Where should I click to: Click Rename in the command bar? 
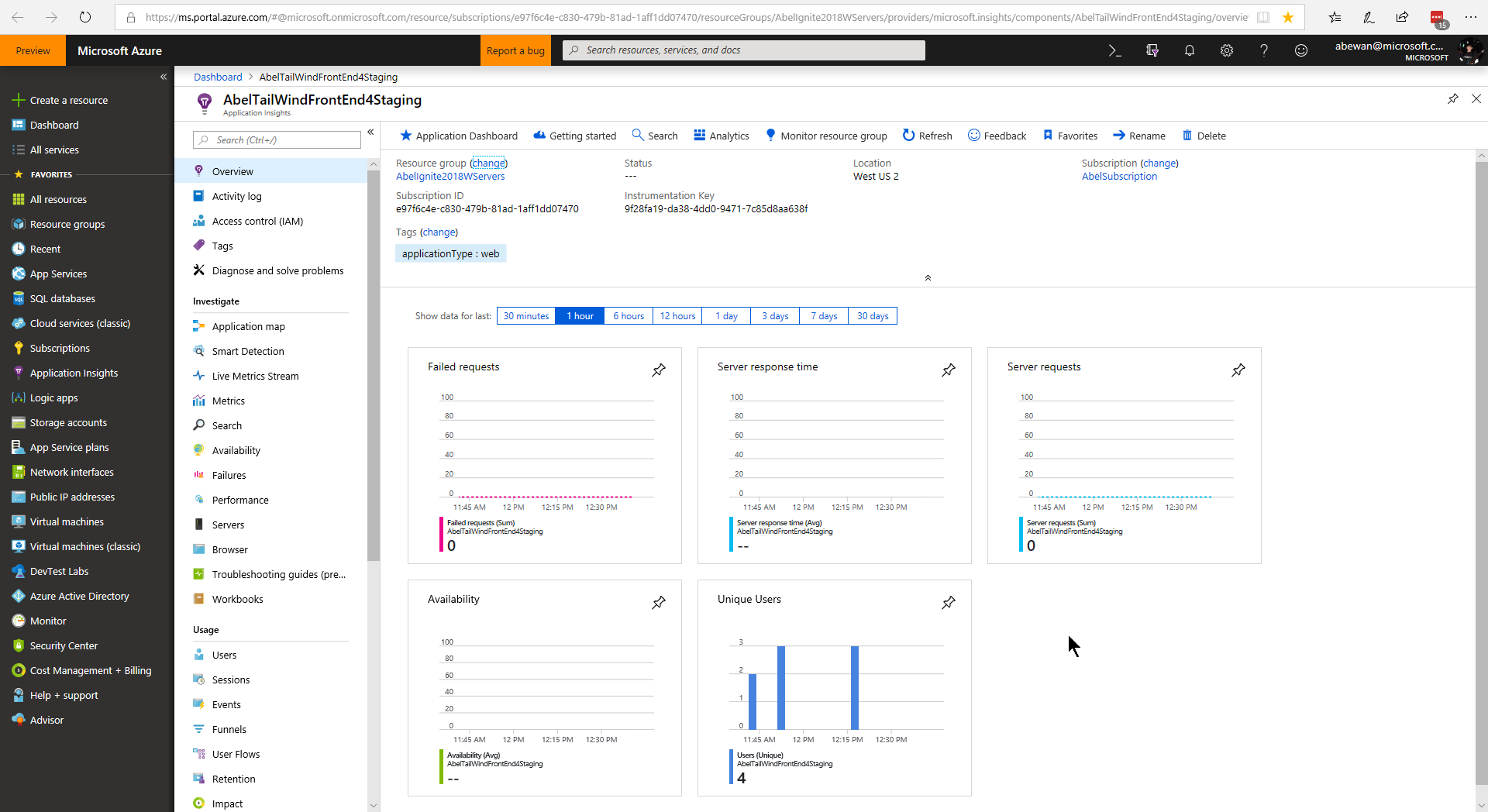pyautogui.click(x=1139, y=136)
